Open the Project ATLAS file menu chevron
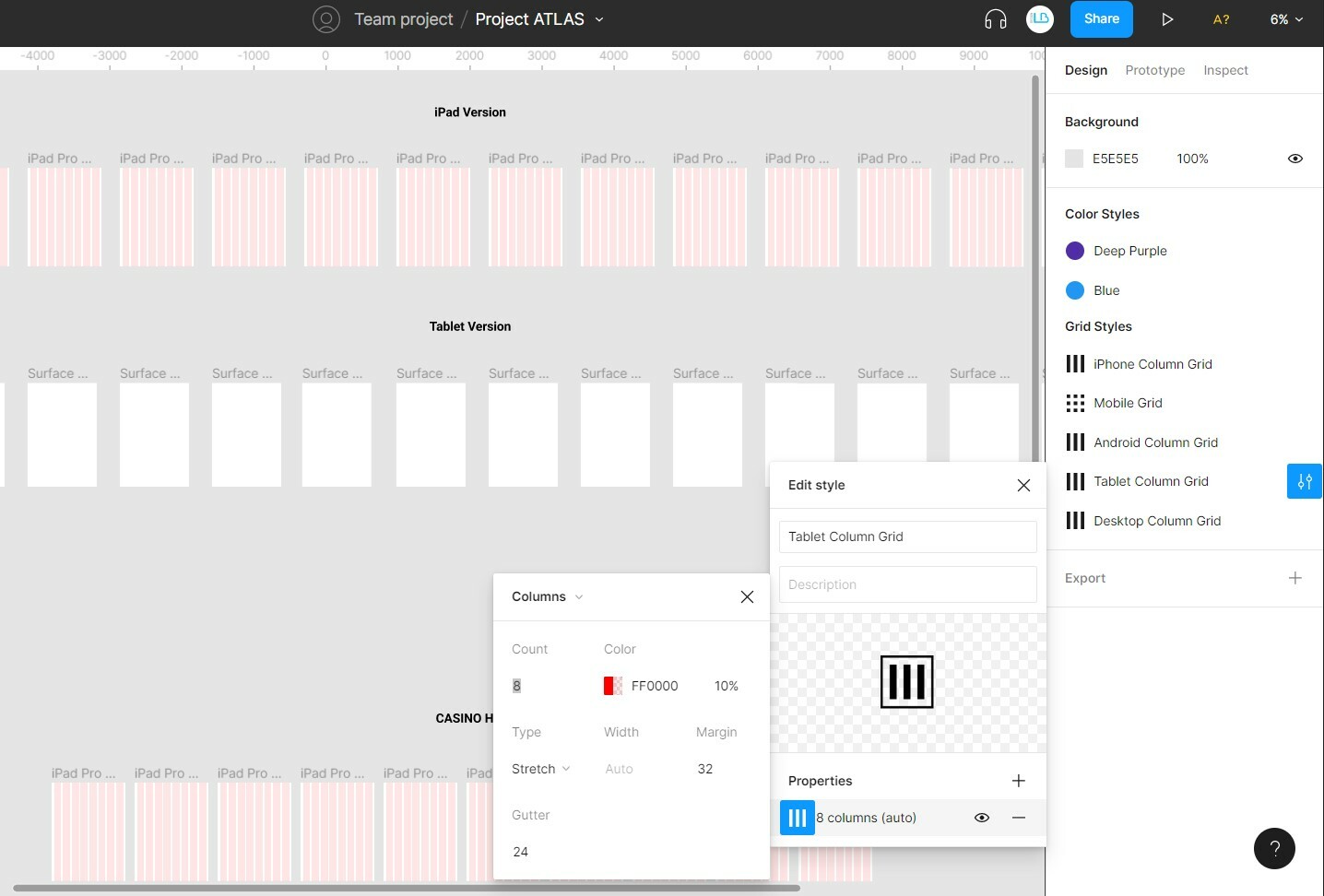This screenshot has width=1324, height=896. (599, 19)
